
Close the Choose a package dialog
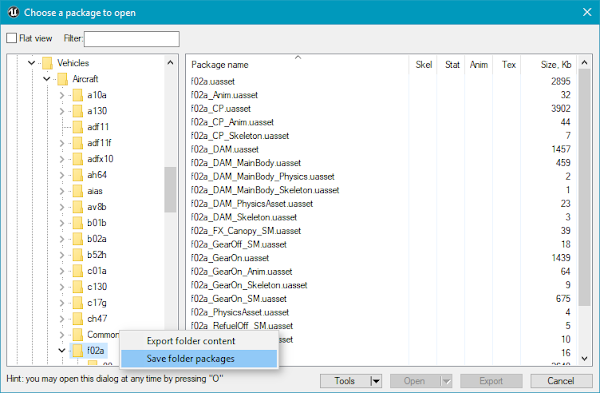(x=587, y=12)
